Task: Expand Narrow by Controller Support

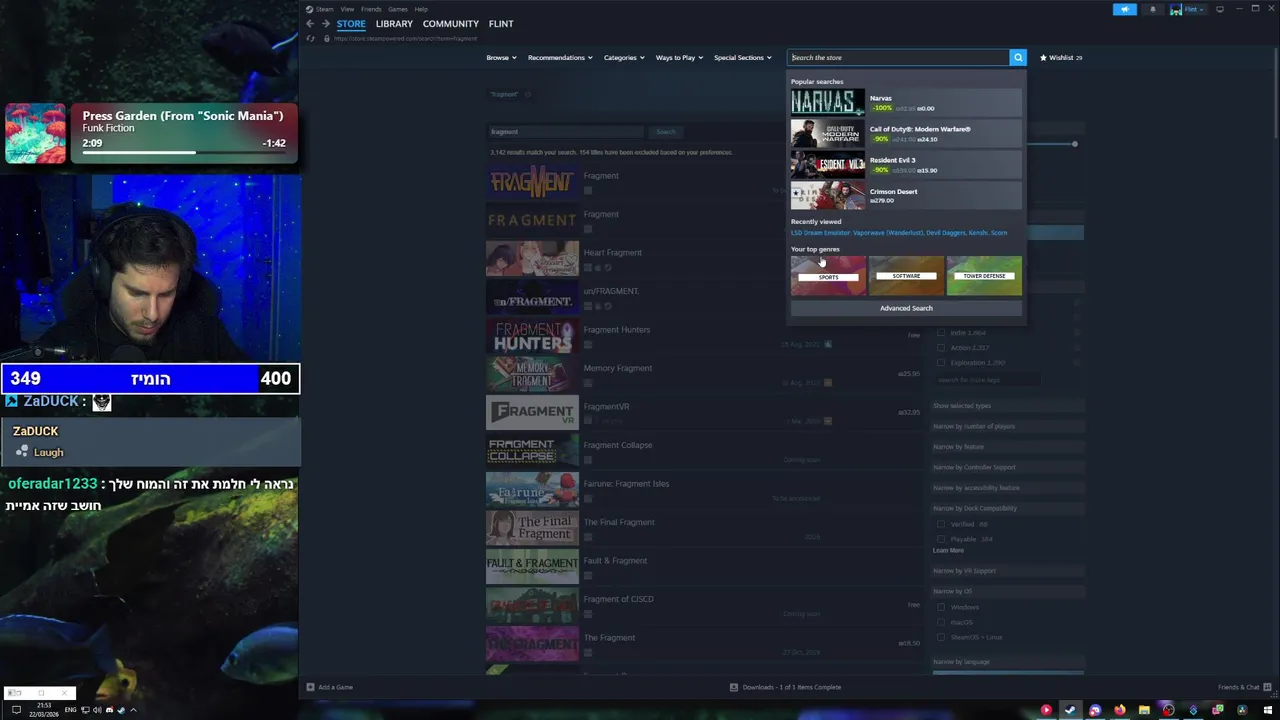Action: (1008, 467)
